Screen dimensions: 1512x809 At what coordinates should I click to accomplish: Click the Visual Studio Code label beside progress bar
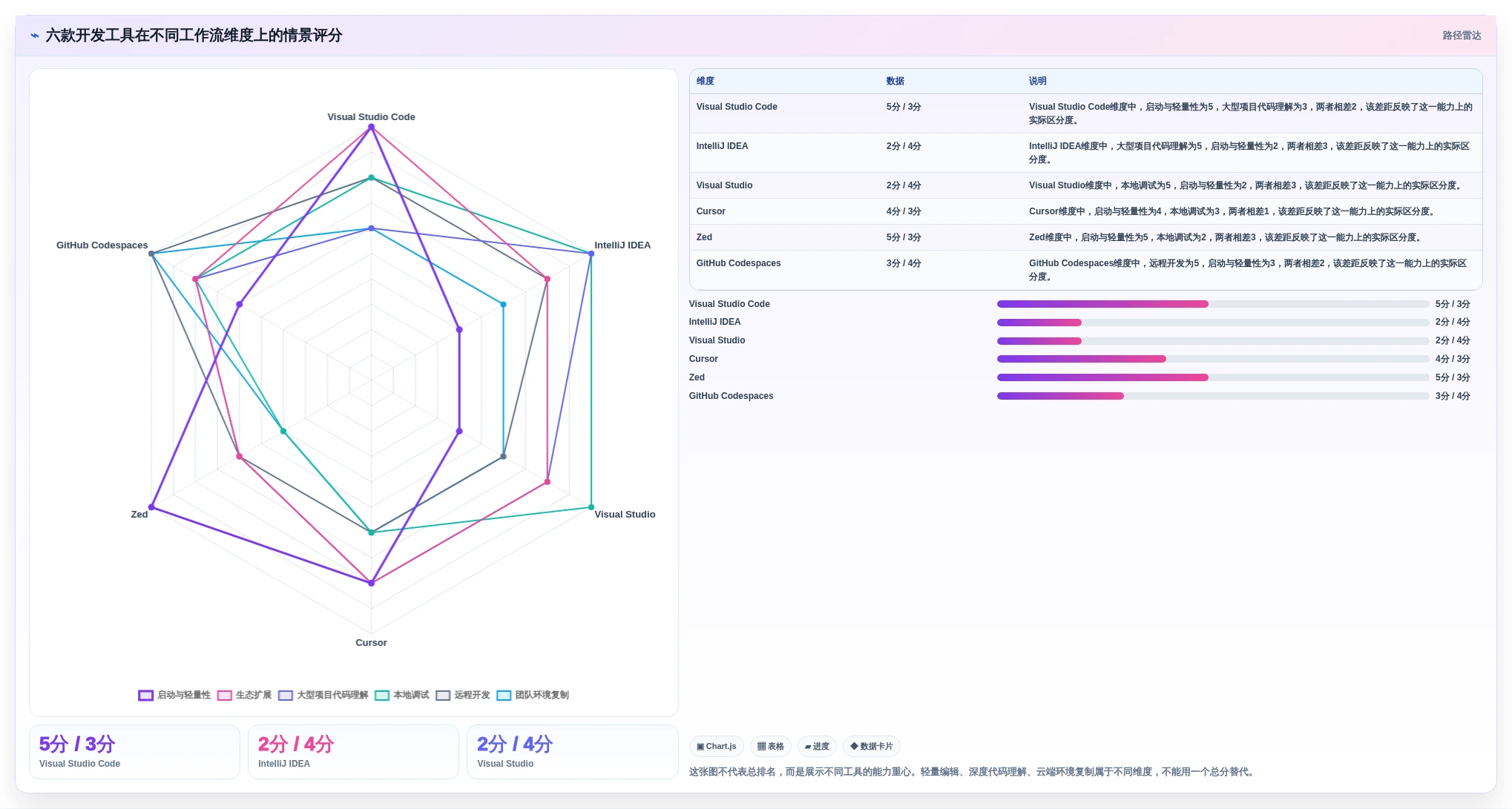pos(729,304)
